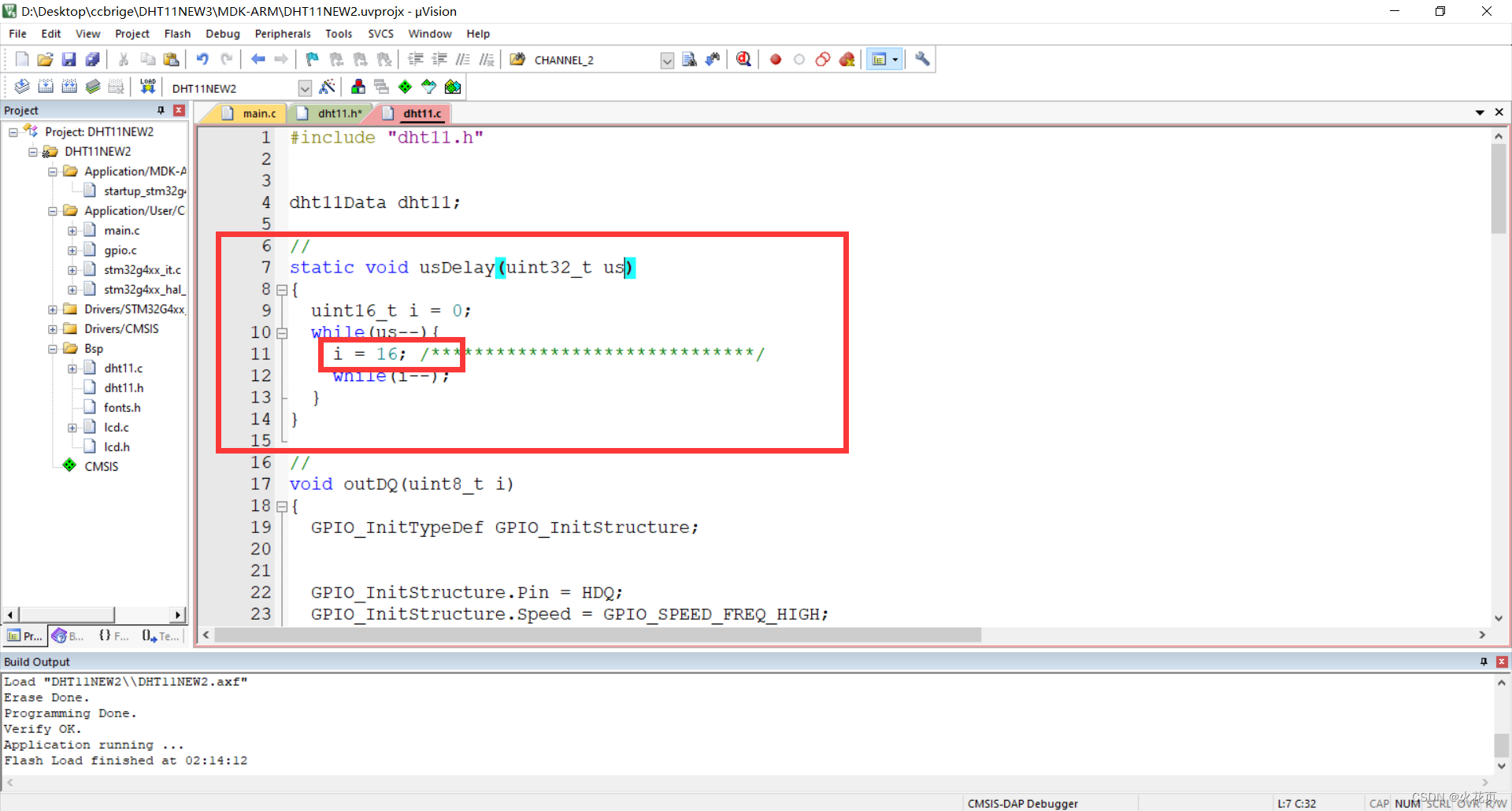Toggle bookmark at current line

(x=311, y=59)
